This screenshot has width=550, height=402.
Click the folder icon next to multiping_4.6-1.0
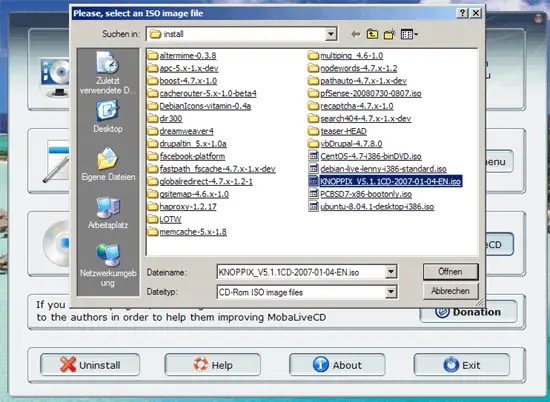pyautogui.click(x=313, y=55)
